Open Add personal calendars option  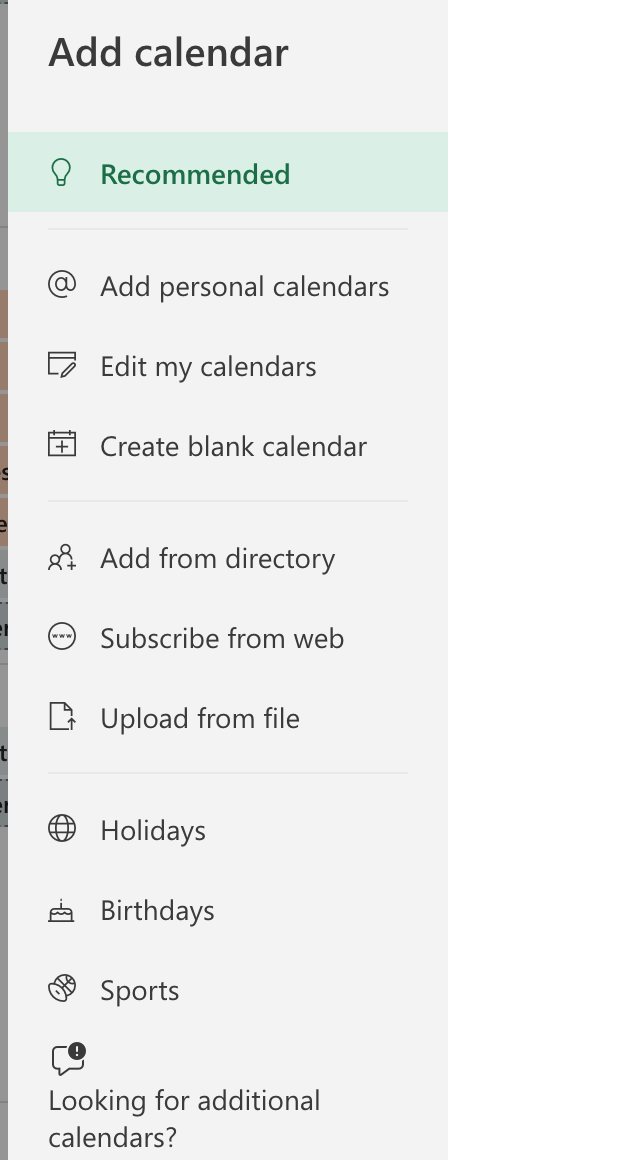[x=229, y=286]
